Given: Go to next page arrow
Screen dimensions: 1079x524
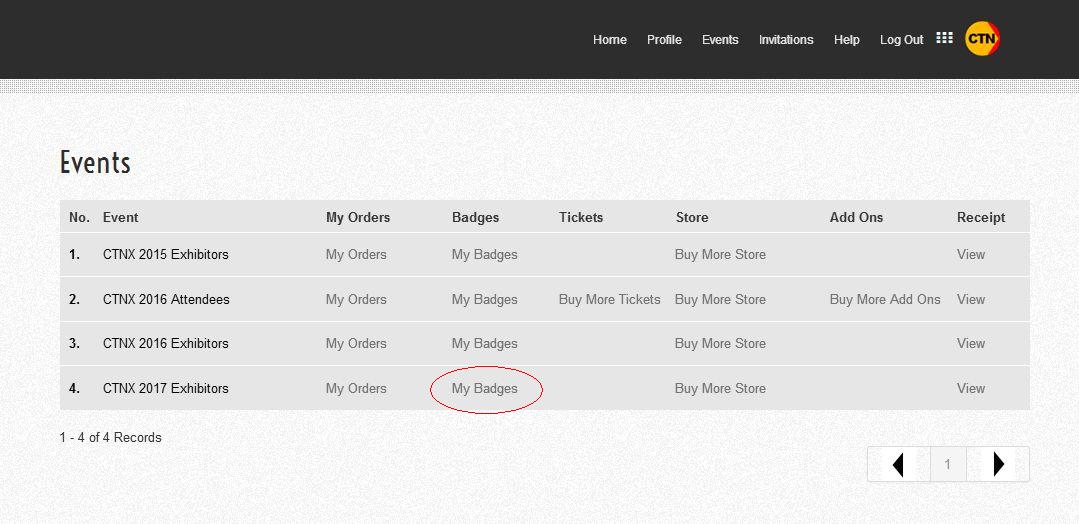Looking at the screenshot, I should 998,464.
